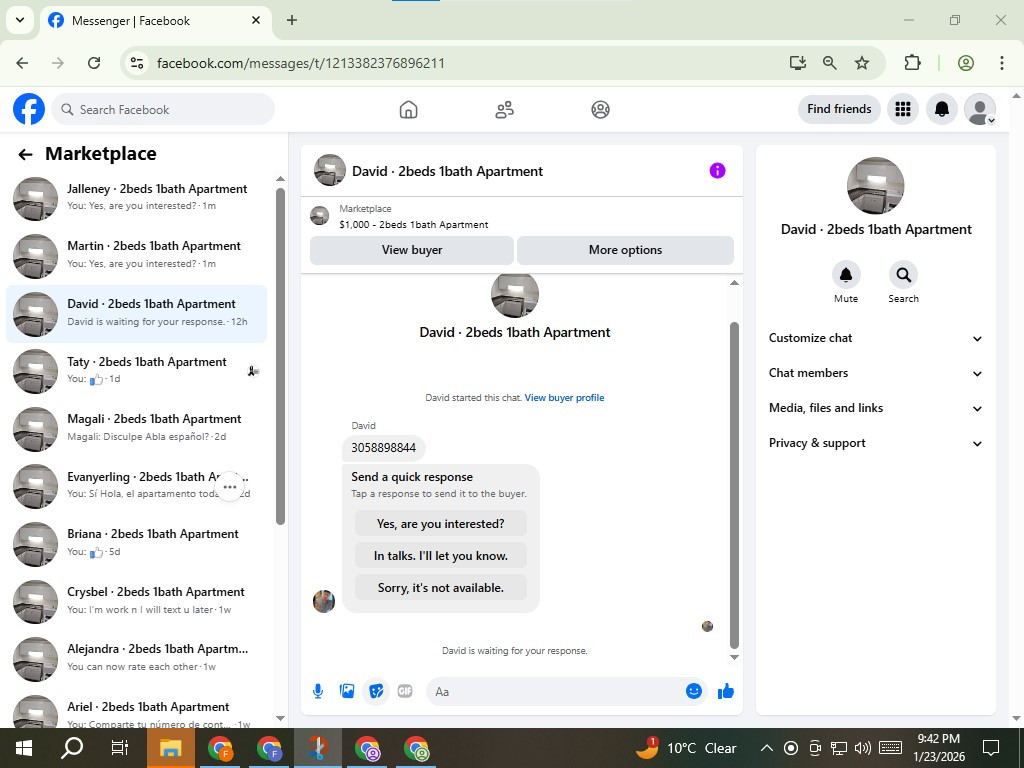The height and width of the screenshot is (768, 1024).
Task: Open File Explorer from taskbar
Action: (x=170, y=748)
